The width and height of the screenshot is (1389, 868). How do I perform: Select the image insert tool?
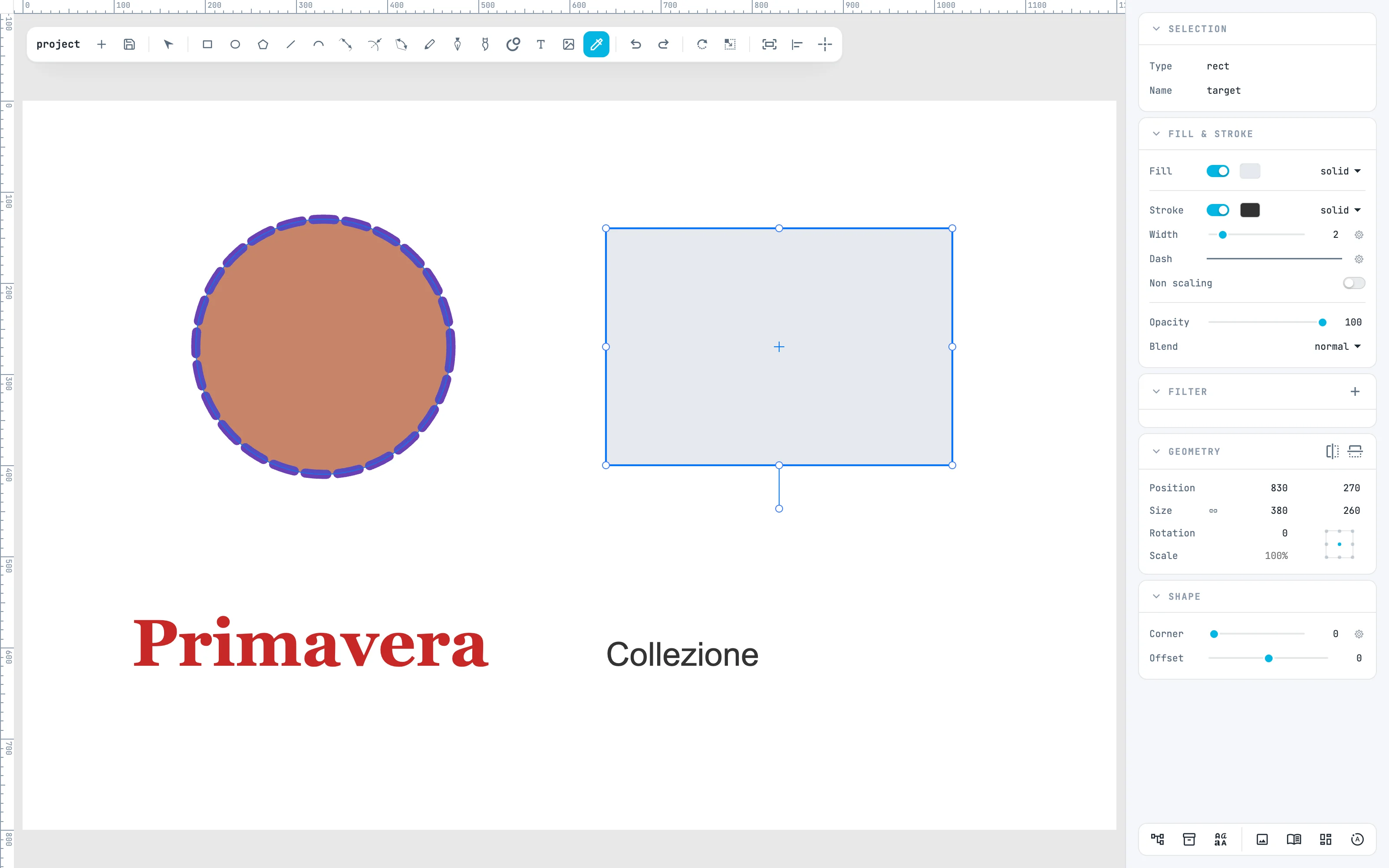568,44
